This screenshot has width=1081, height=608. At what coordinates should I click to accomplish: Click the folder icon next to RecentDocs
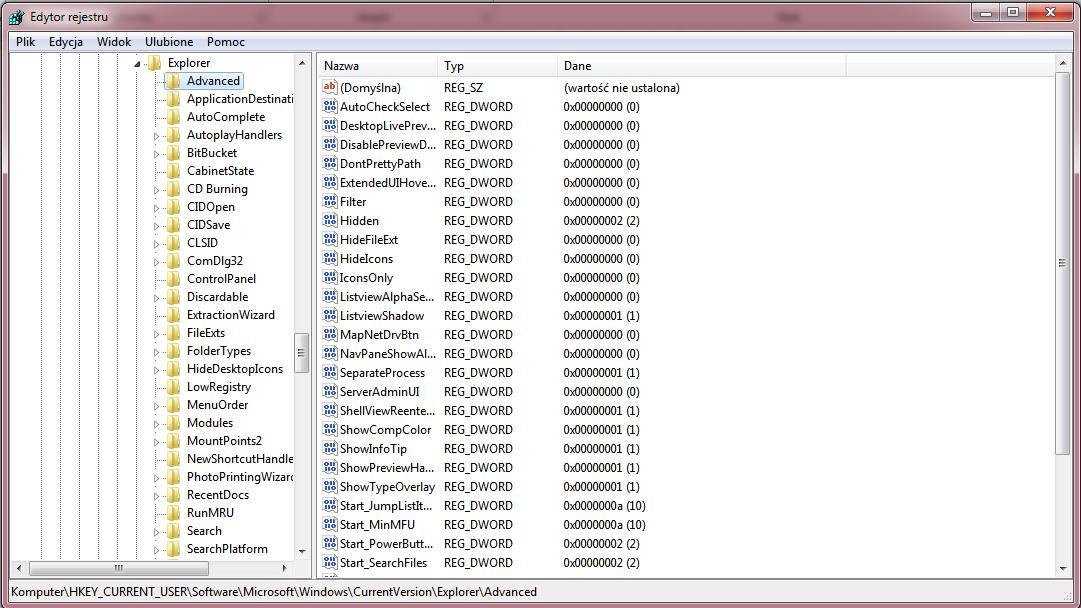[x=174, y=494]
